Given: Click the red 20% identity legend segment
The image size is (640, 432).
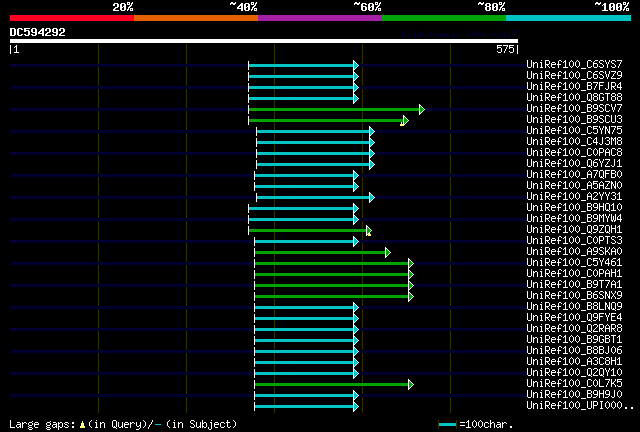Looking at the screenshot, I should pos(72,18).
